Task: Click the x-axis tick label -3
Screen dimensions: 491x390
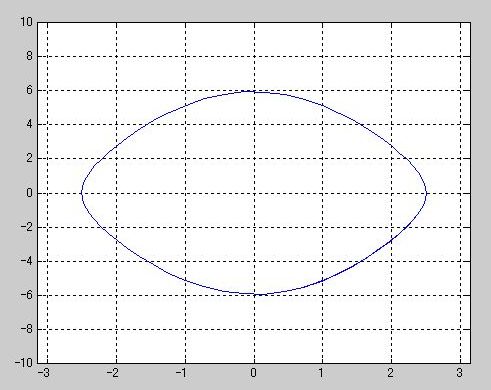Action: [x=44, y=373]
